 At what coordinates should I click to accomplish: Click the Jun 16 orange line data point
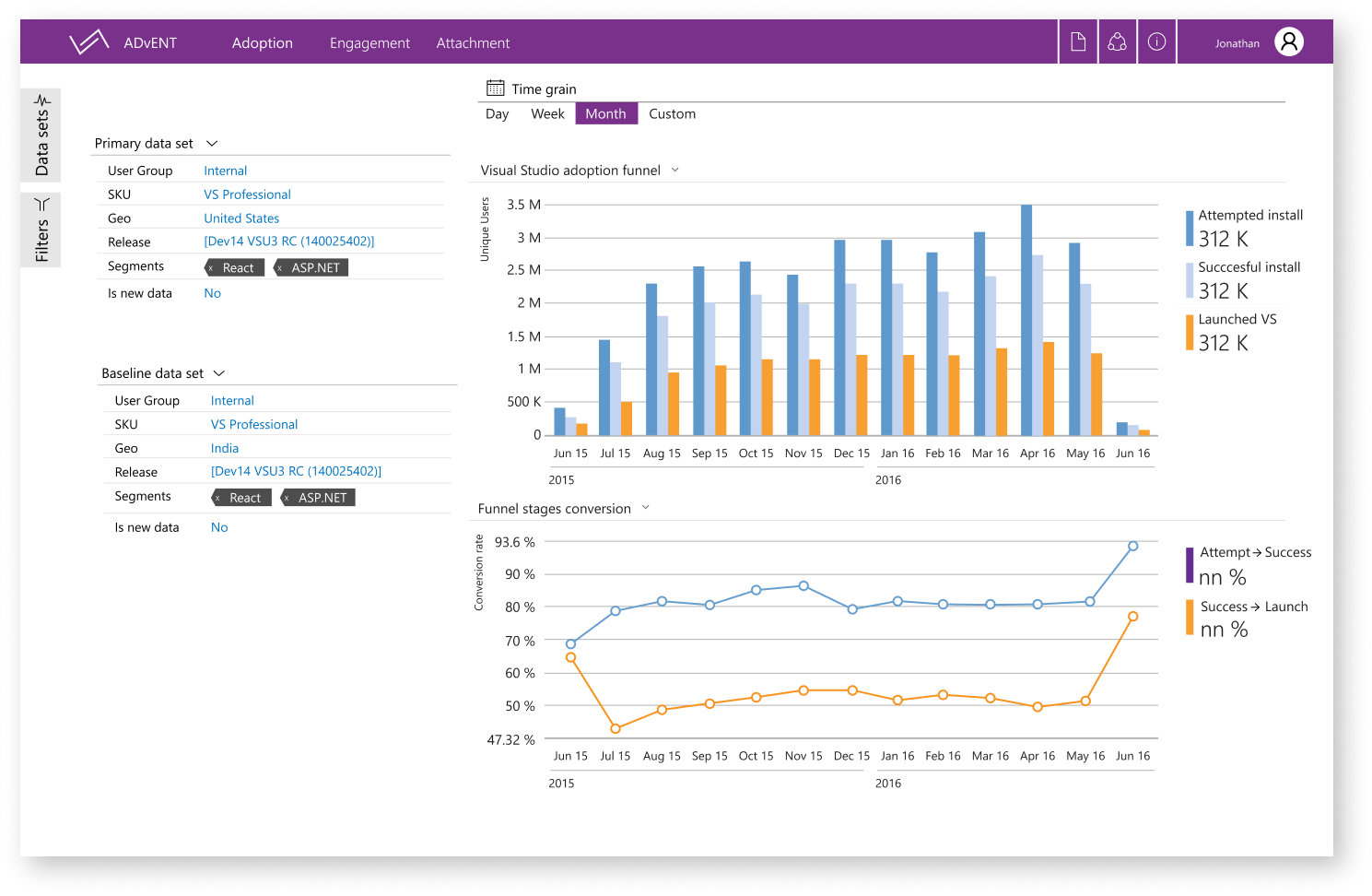1132,617
